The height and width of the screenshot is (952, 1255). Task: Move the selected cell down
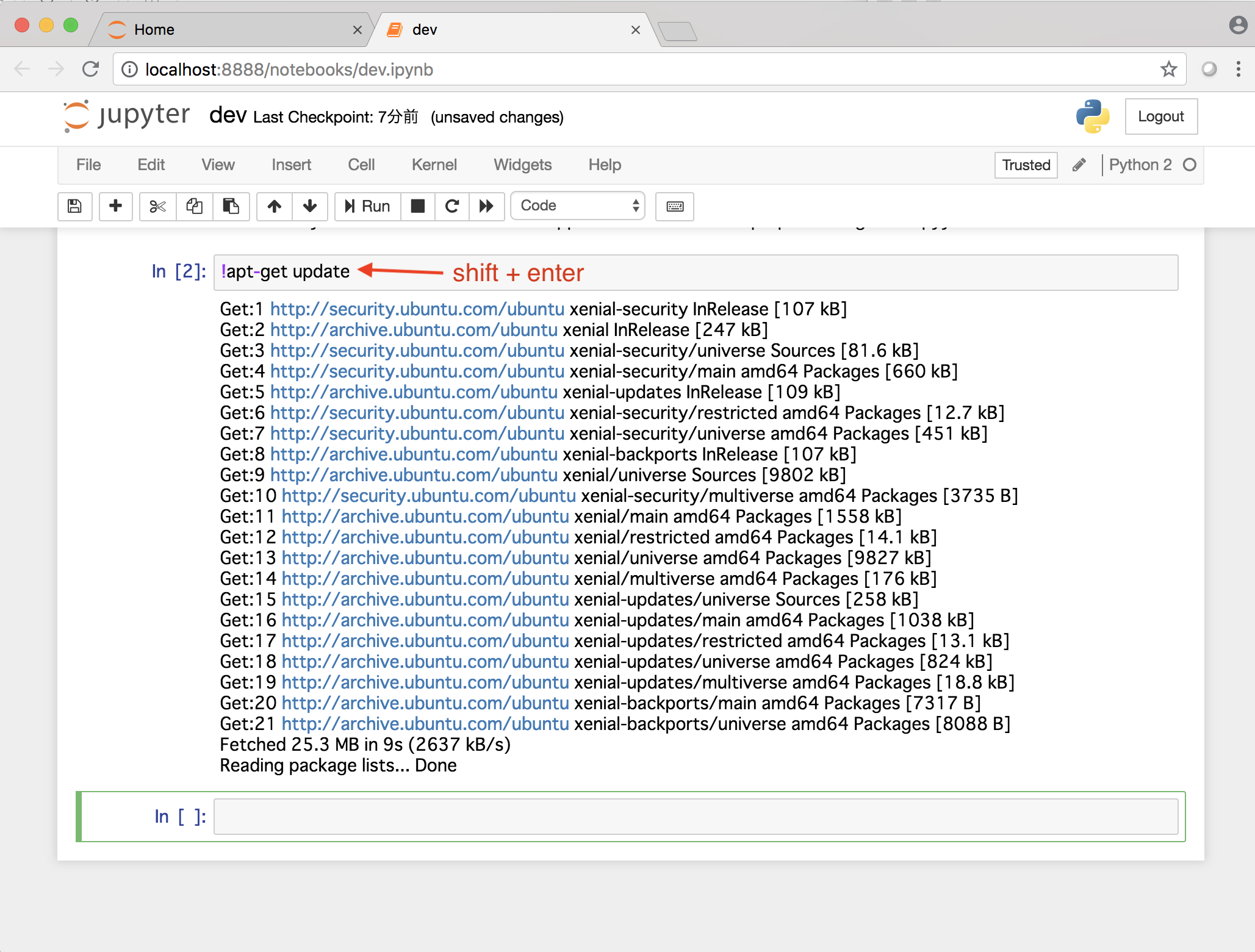310,206
